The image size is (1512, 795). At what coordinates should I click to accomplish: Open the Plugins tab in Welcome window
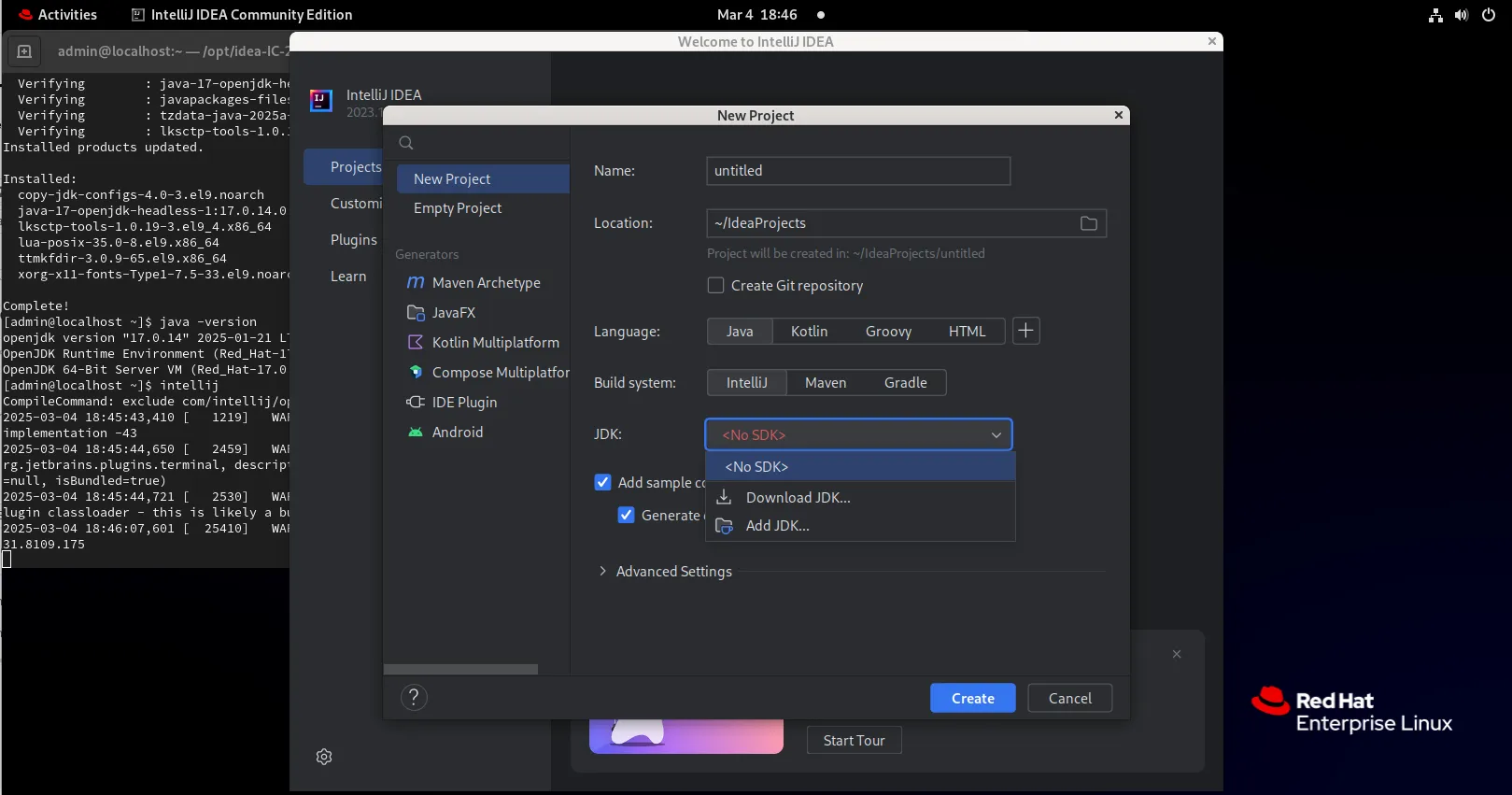pyautogui.click(x=353, y=240)
